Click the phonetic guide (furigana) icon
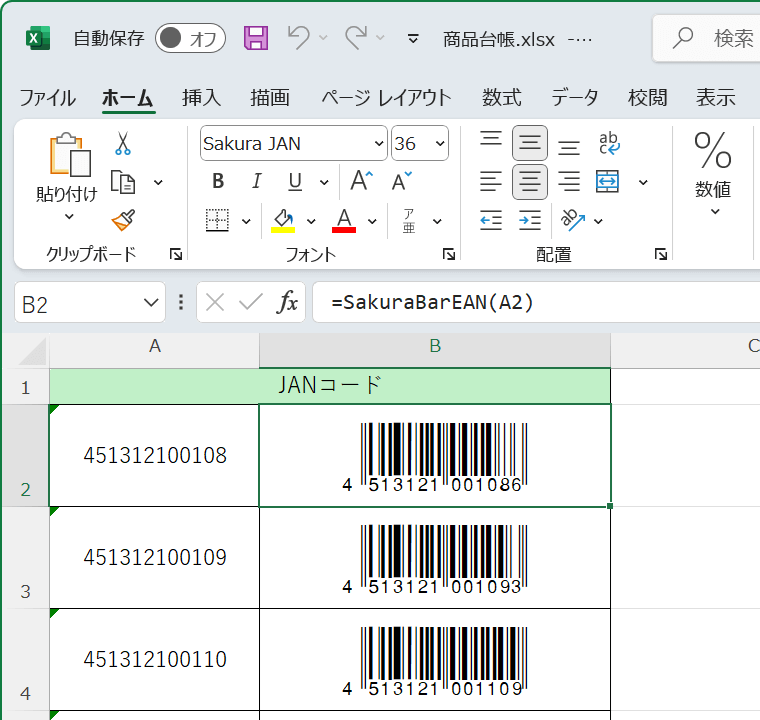This screenshot has width=760, height=720. coord(409,221)
